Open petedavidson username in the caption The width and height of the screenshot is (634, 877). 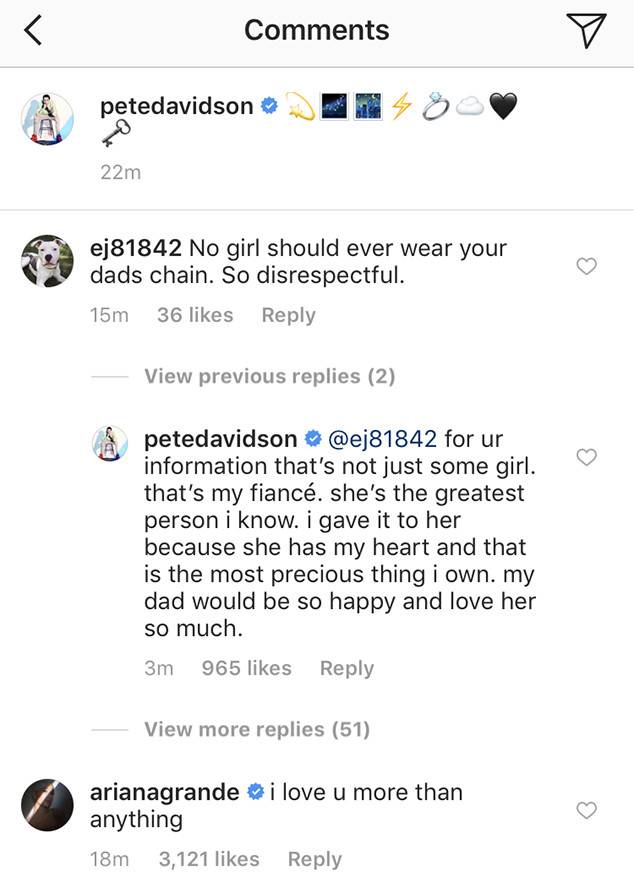[x=177, y=106]
